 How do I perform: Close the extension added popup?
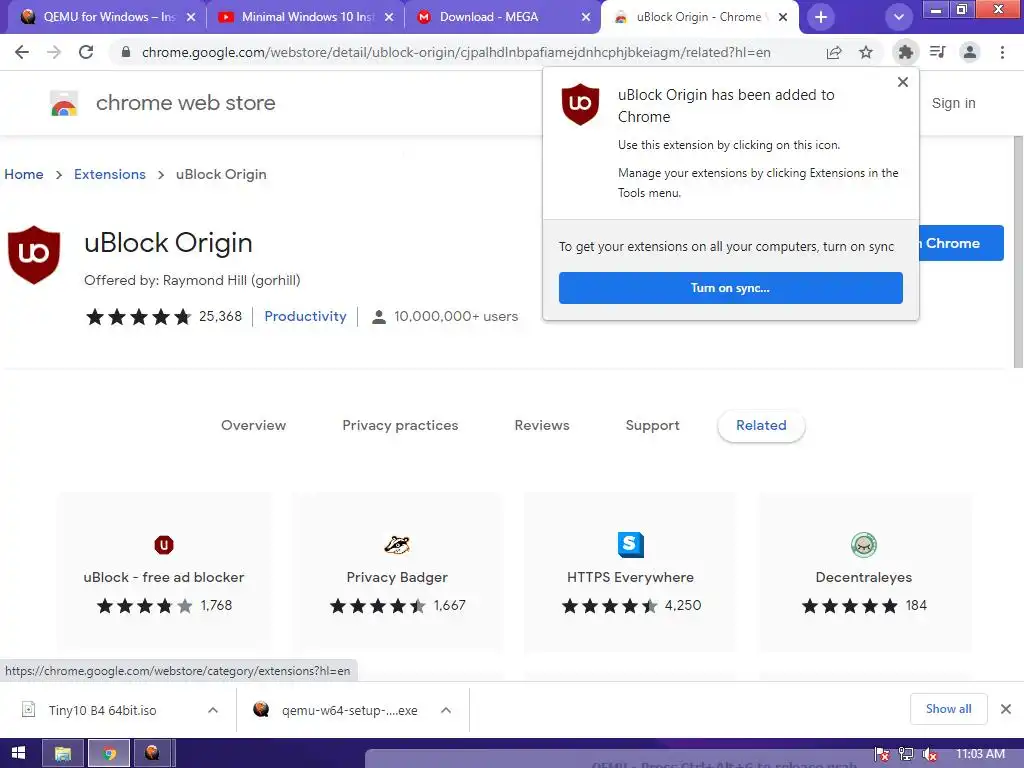903,82
